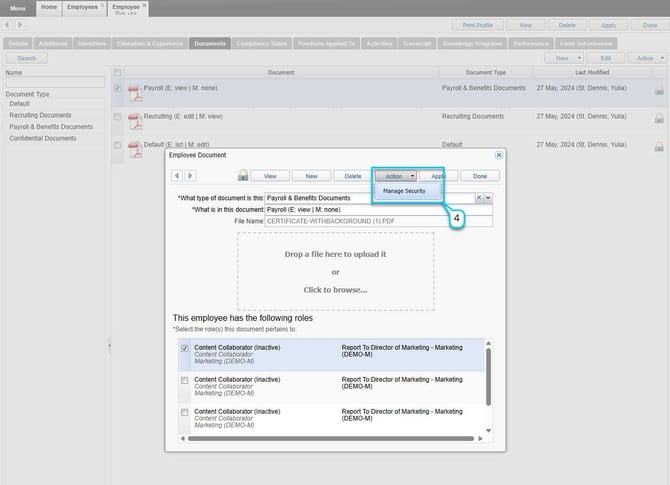Expand the document type dropdown arrow

pos(488,198)
